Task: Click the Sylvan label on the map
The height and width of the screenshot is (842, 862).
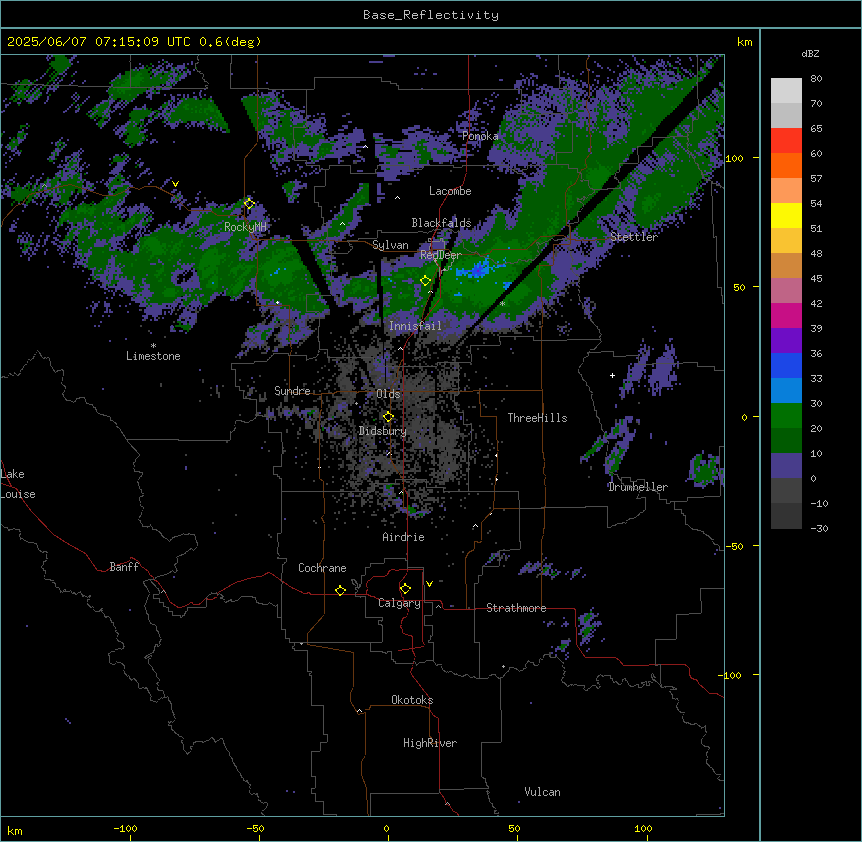Action: point(390,245)
